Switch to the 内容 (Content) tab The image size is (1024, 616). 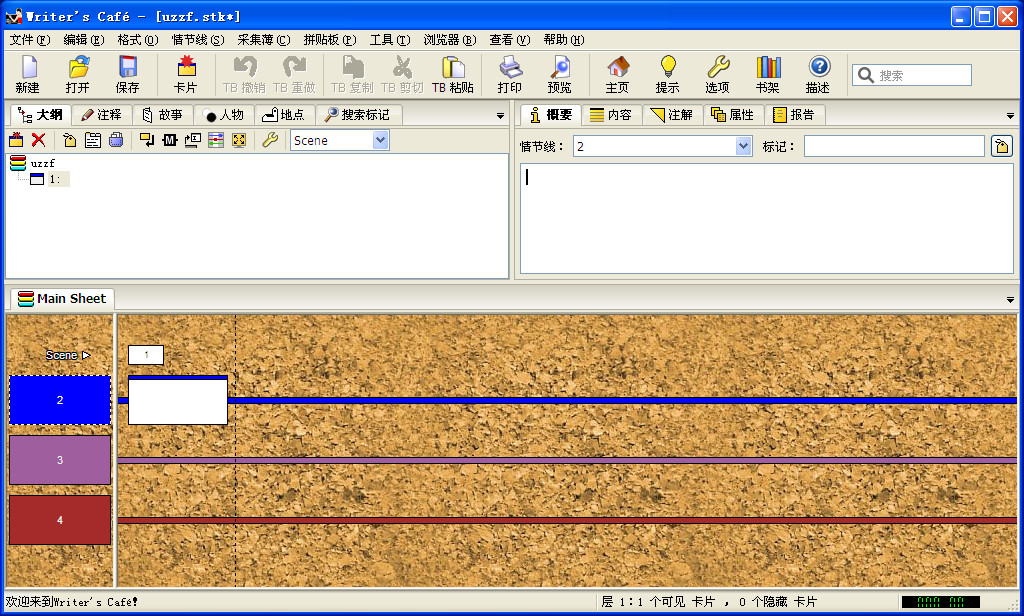pos(610,115)
